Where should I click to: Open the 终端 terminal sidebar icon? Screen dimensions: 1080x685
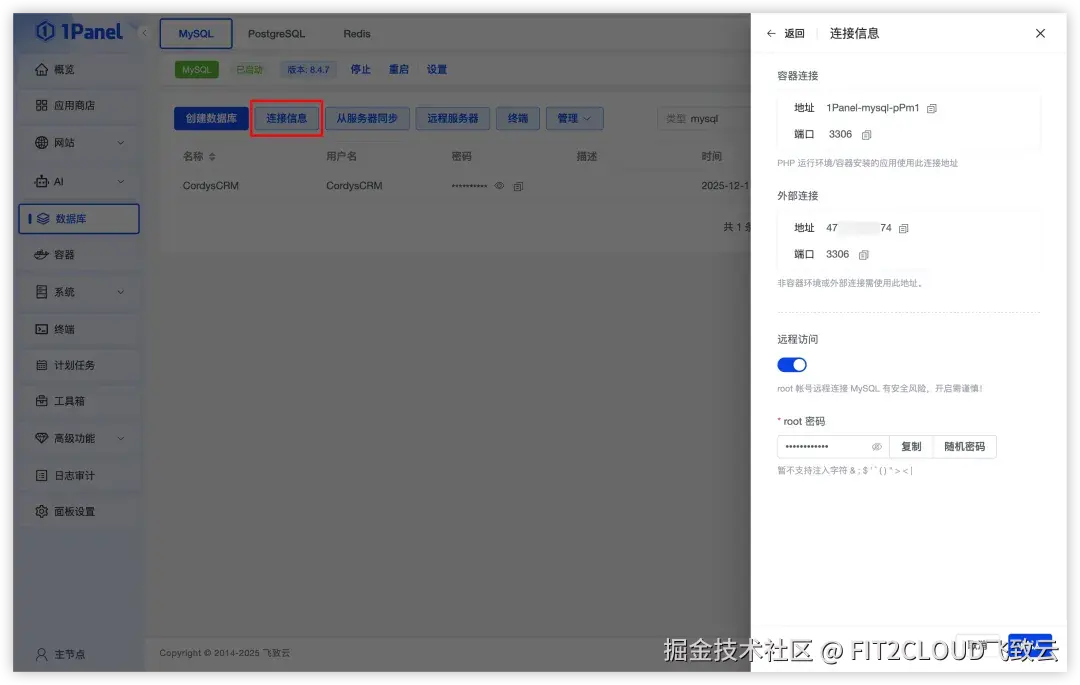(41, 329)
